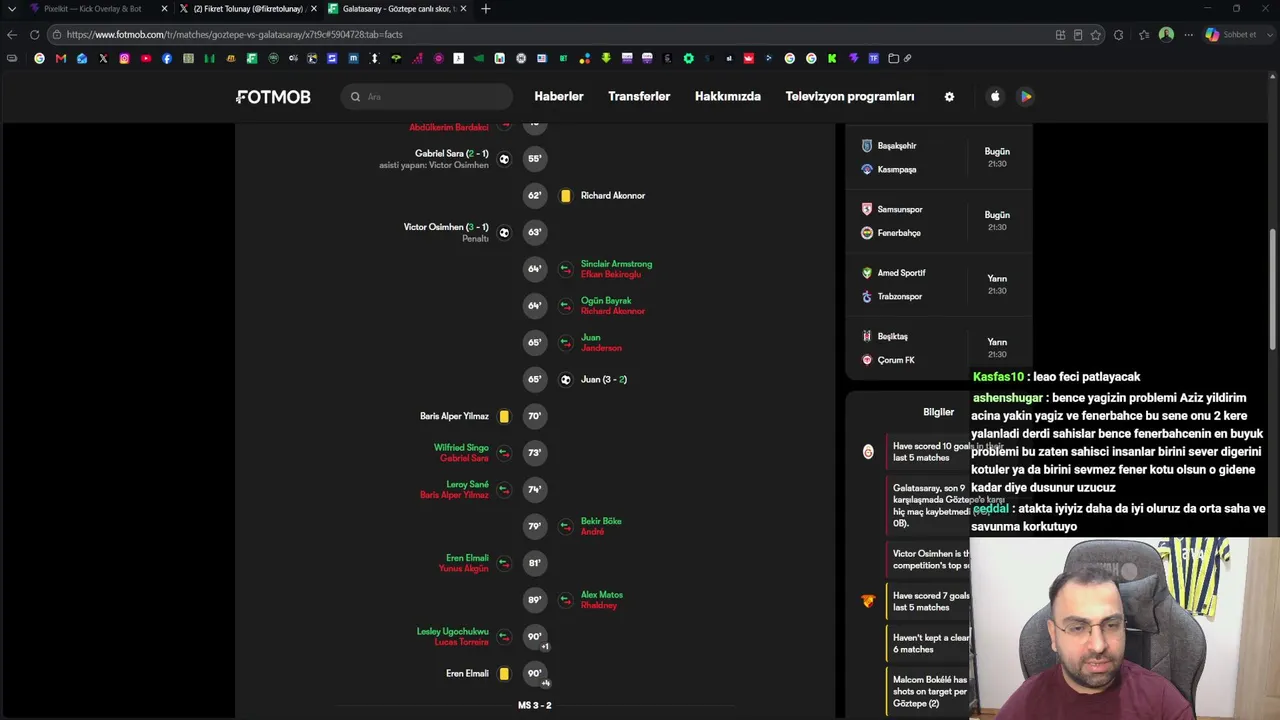Image resolution: width=1280 pixels, height=720 pixels.
Task: Open the Hakkımızda menu item
Action: tap(728, 97)
